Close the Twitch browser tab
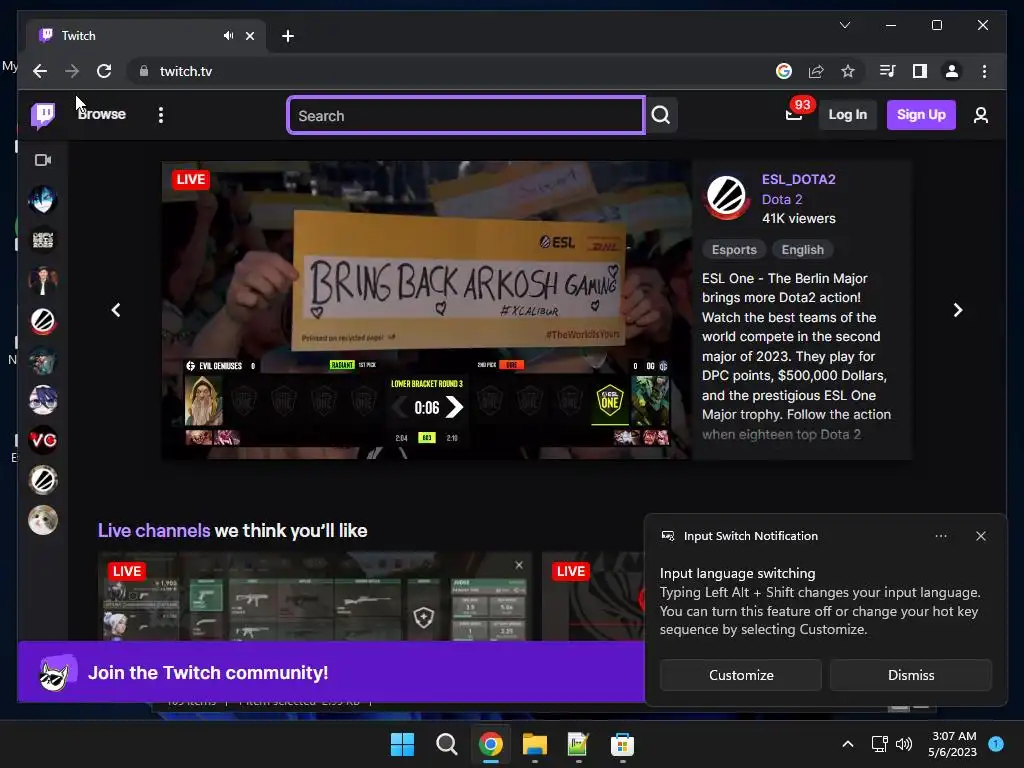Screen dimensions: 1024x768 pos(249,36)
